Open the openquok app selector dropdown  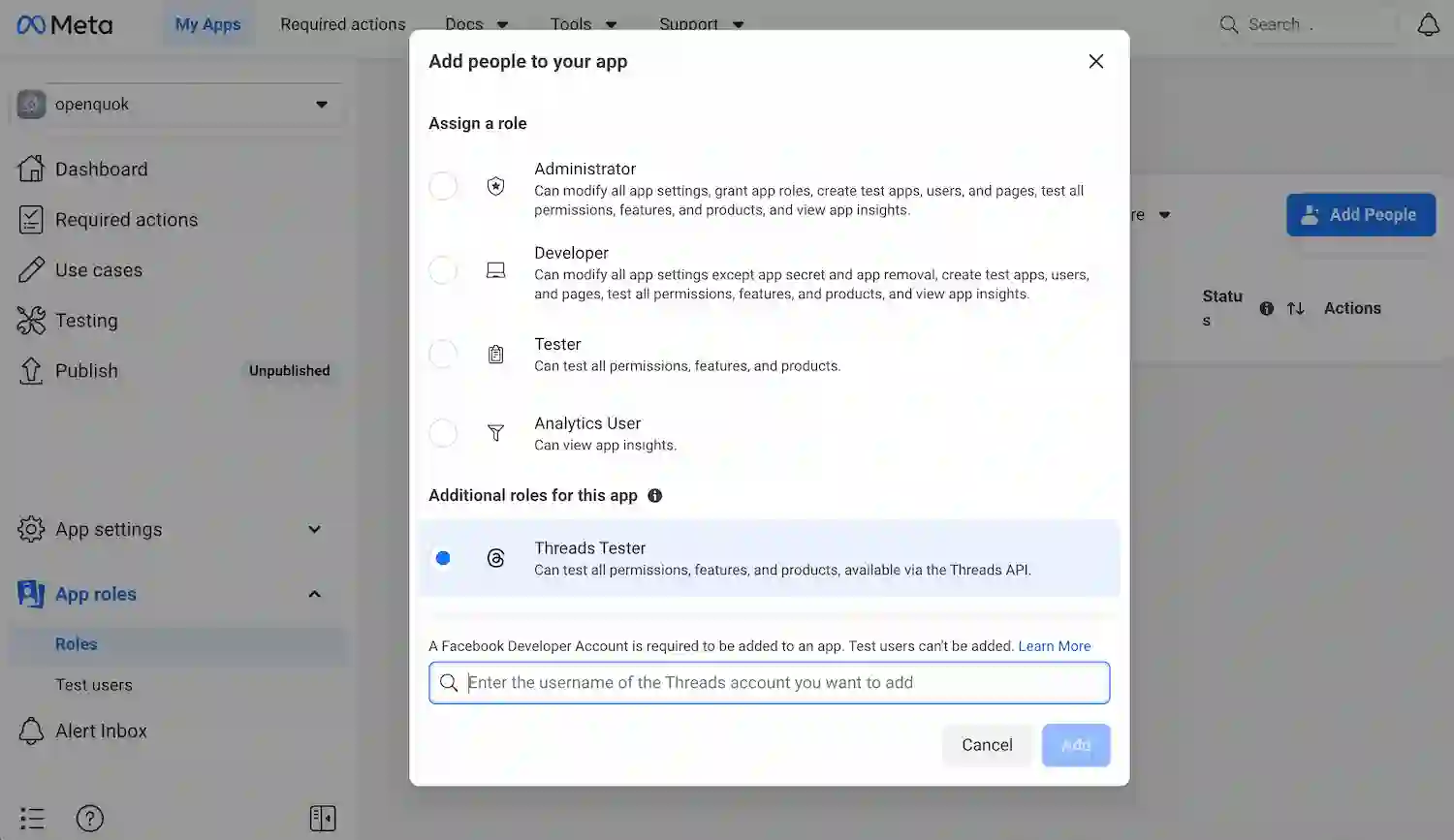(177, 105)
